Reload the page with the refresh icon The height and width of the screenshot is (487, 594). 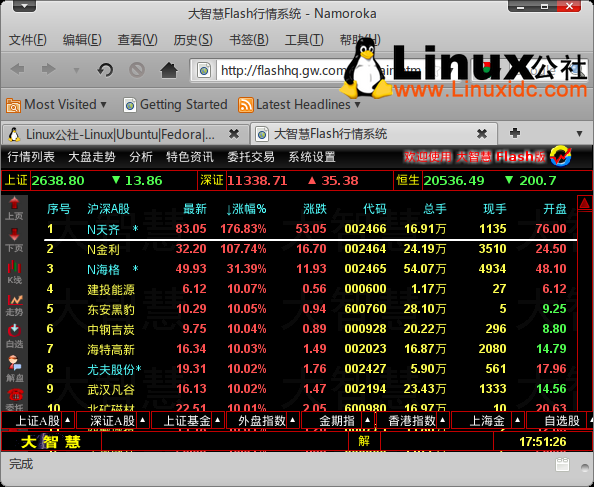(105, 70)
